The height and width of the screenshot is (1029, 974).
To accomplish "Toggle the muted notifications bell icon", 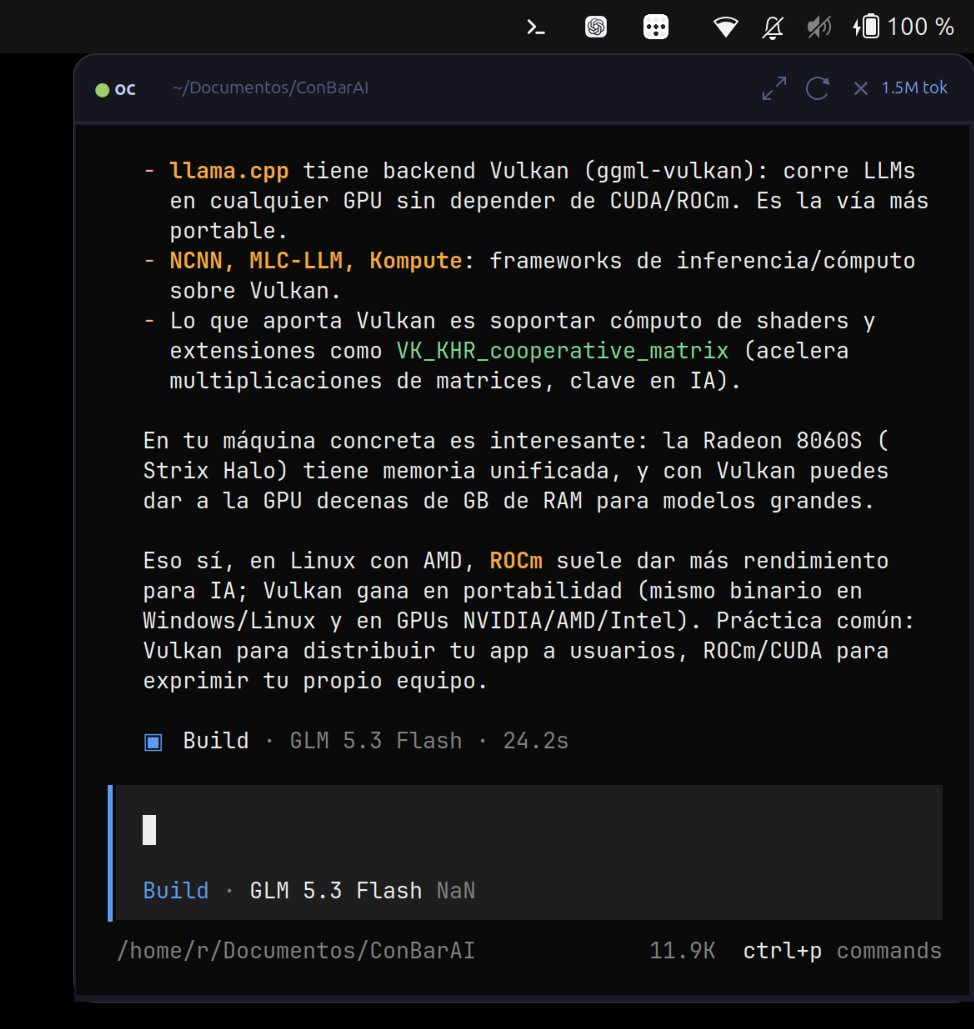I will [x=773, y=27].
